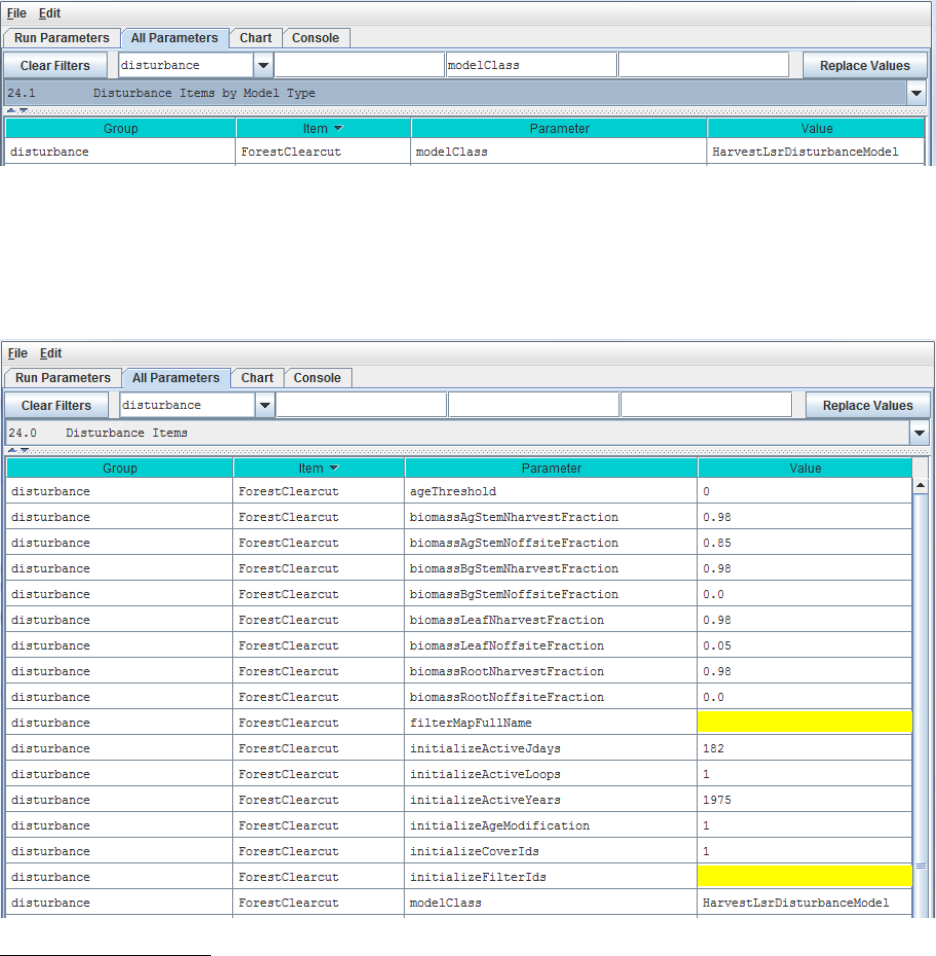Click Group column header in lower table
This screenshot has height=956, width=936.
tap(120, 469)
